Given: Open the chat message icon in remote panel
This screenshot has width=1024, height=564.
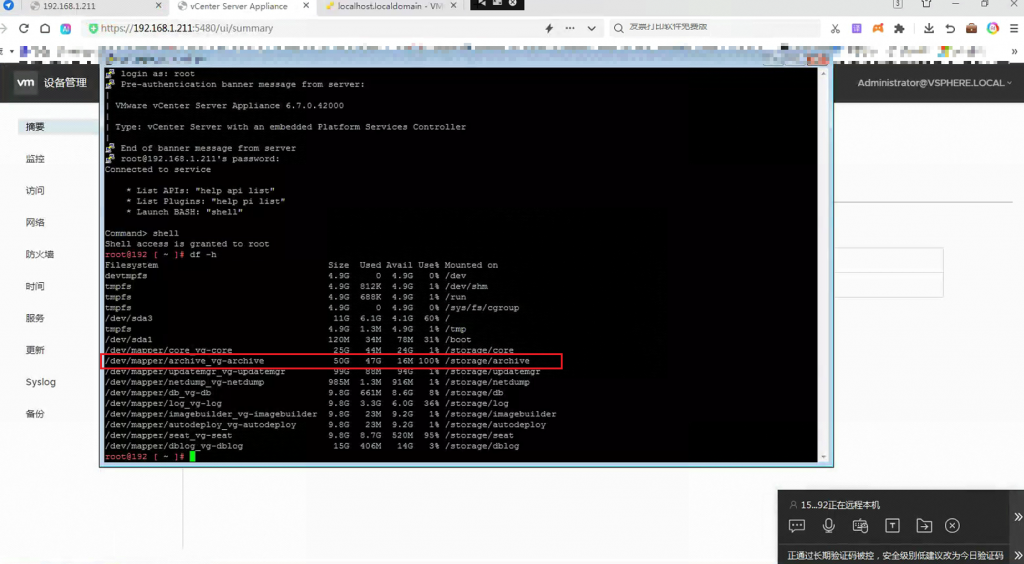Looking at the screenshot, I should [797, 525].
